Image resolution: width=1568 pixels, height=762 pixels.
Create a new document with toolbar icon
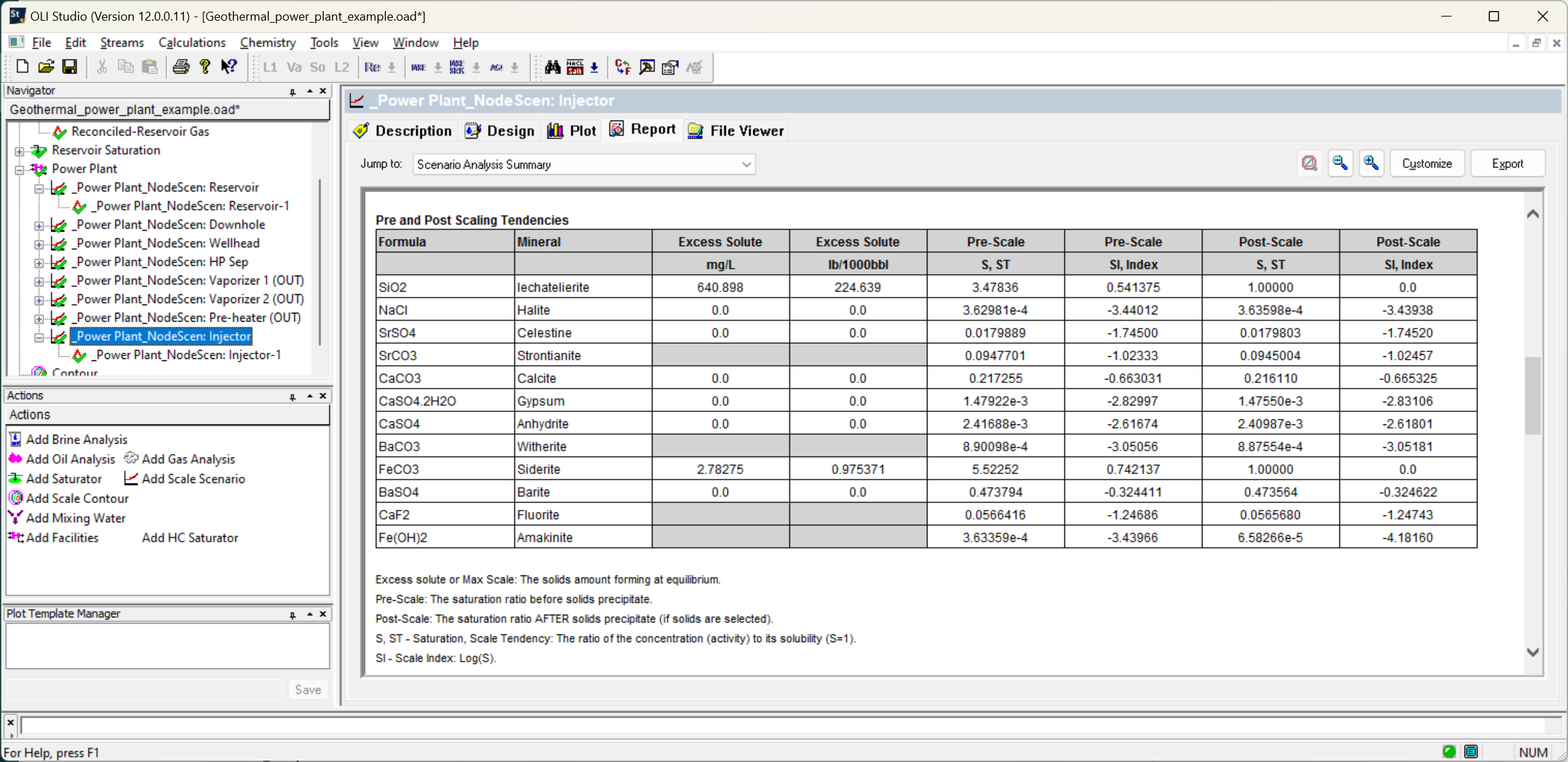(x=22, y=67)
